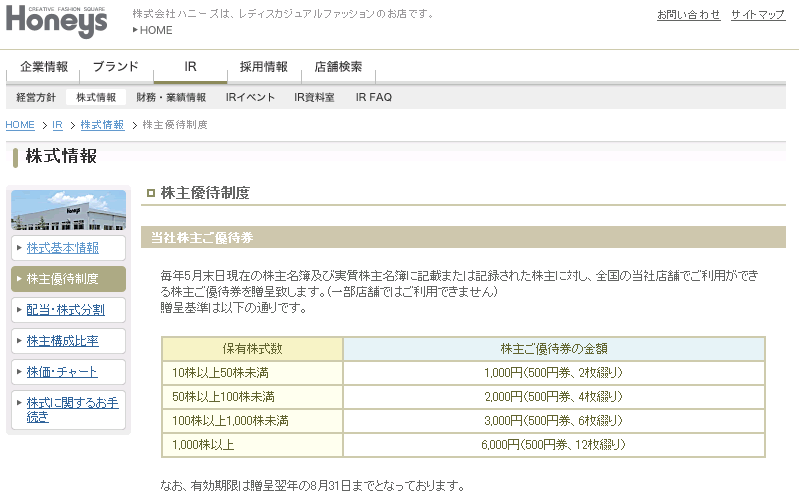Click the 10株以上50株未満 cell
Image resolution: width=799 pixels, height=499 pixels.
pyautogui.click(x=252, y=373)
